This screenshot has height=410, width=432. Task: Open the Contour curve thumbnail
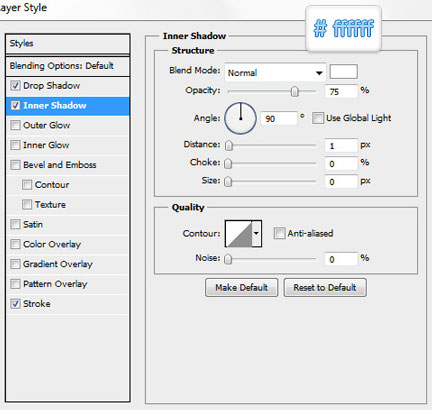238,233
